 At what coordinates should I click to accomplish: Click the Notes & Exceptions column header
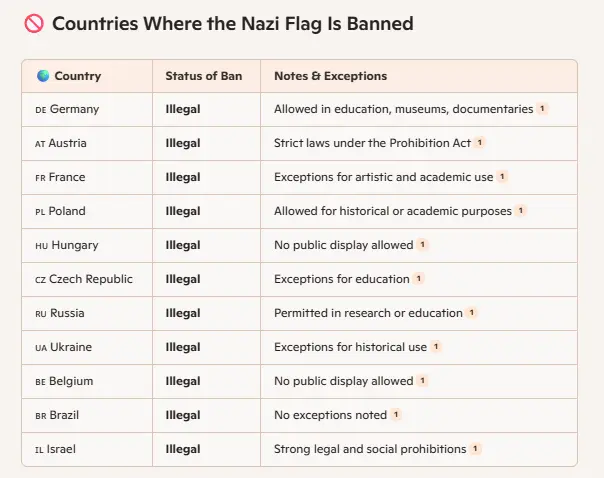pyautogui.click(x=330, y=76)
